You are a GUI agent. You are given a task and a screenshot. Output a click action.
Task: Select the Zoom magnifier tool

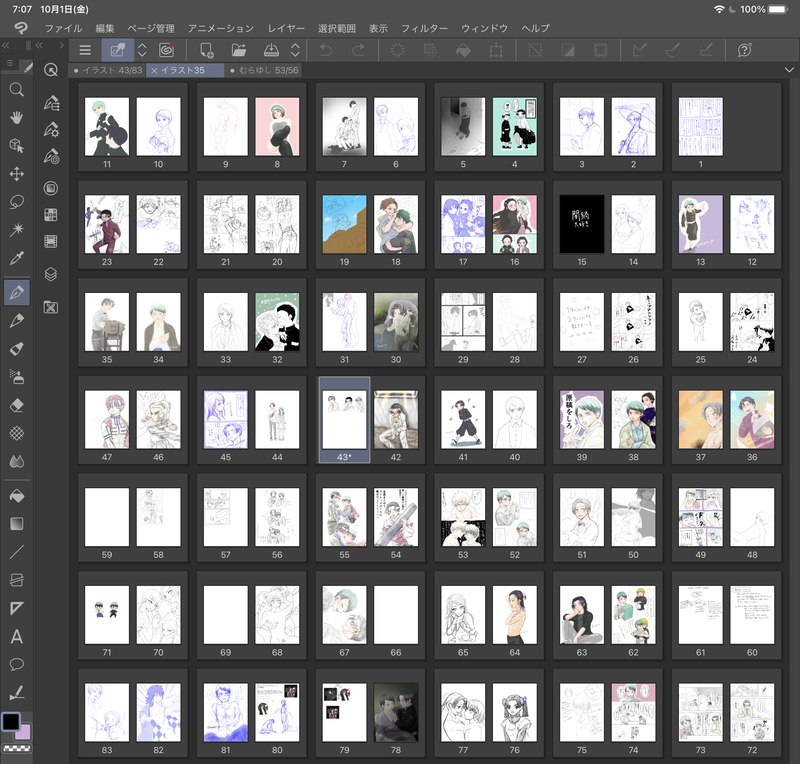(16, 90)
